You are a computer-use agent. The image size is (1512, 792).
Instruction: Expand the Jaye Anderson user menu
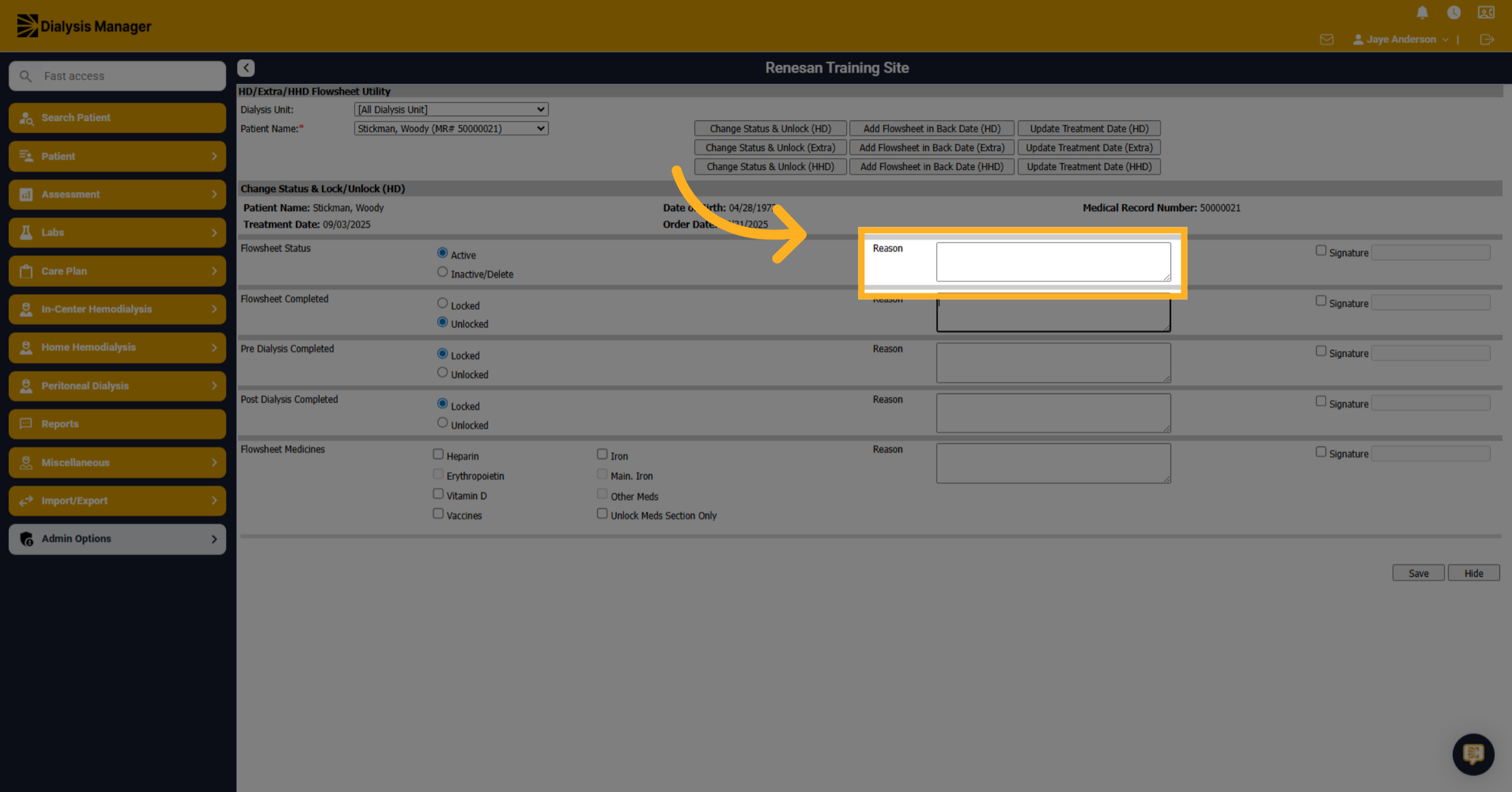(x=1400, y=40)
